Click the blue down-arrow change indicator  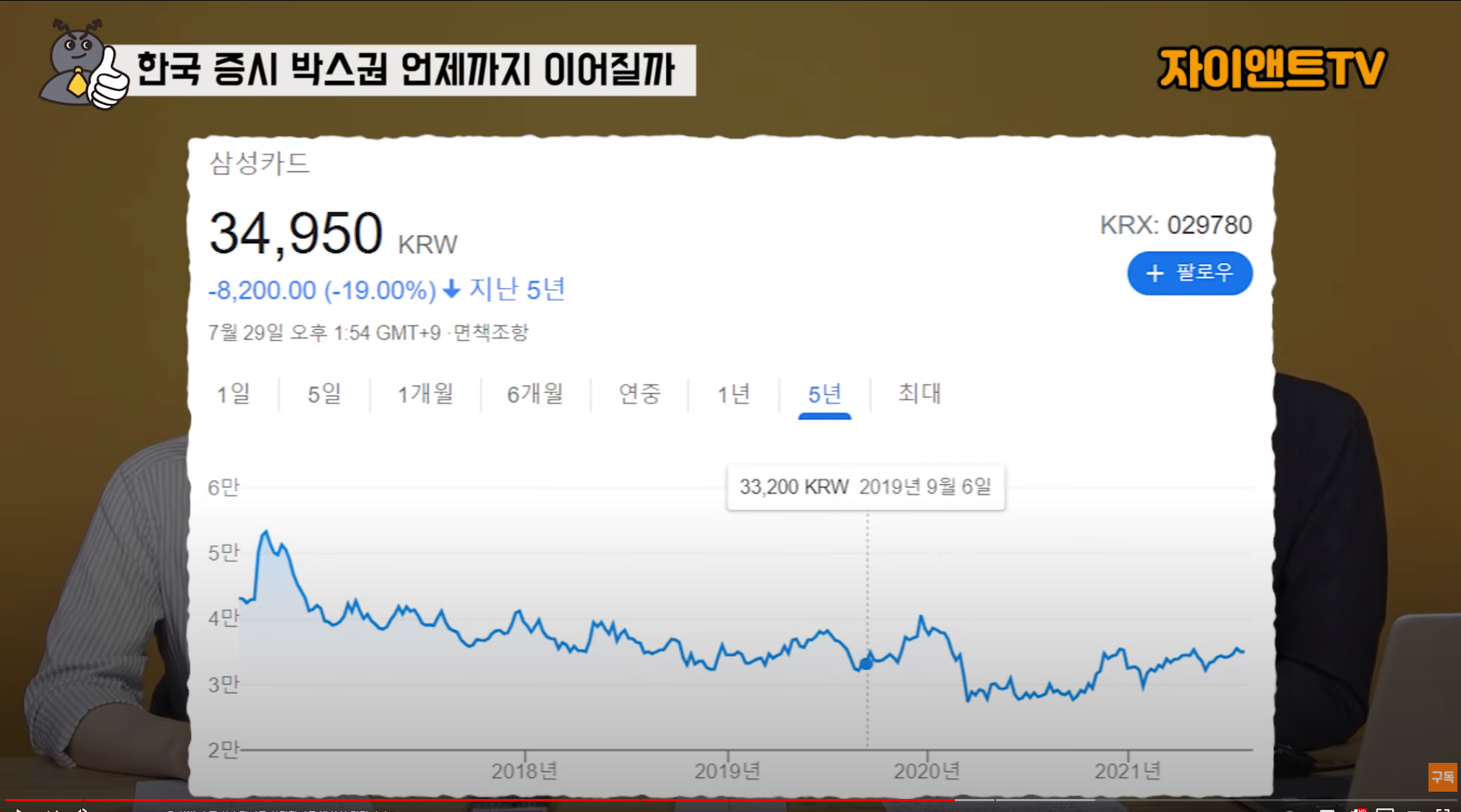(x=452, y=289)
